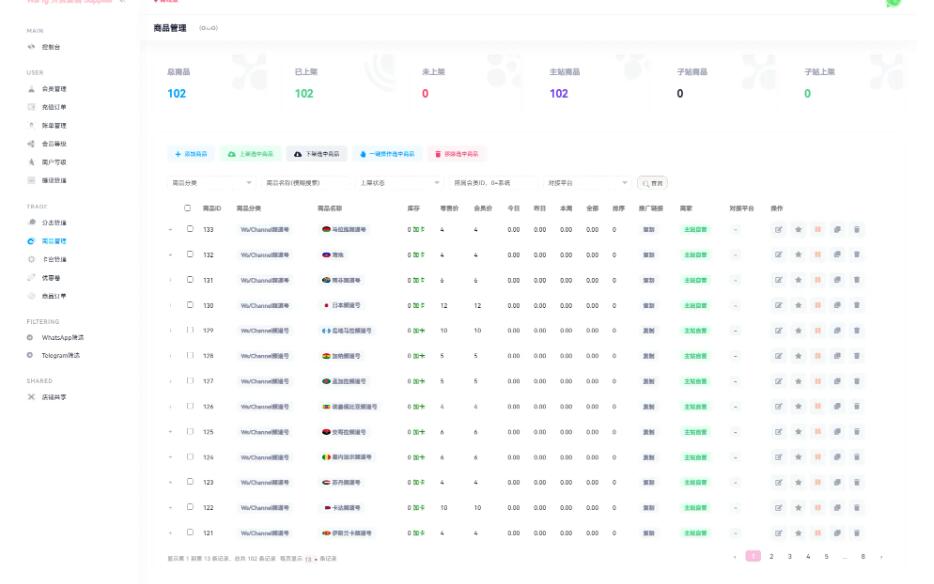Click the 查询 search button
Screen dimensions: 934x584
[652, 183]
